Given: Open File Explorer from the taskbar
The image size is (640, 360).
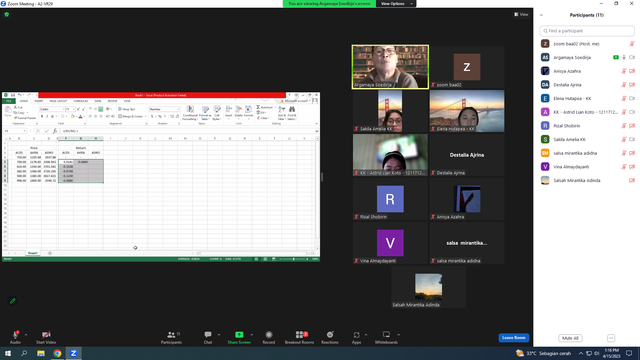Looking at the screenshot, I should tap(41, 353).
